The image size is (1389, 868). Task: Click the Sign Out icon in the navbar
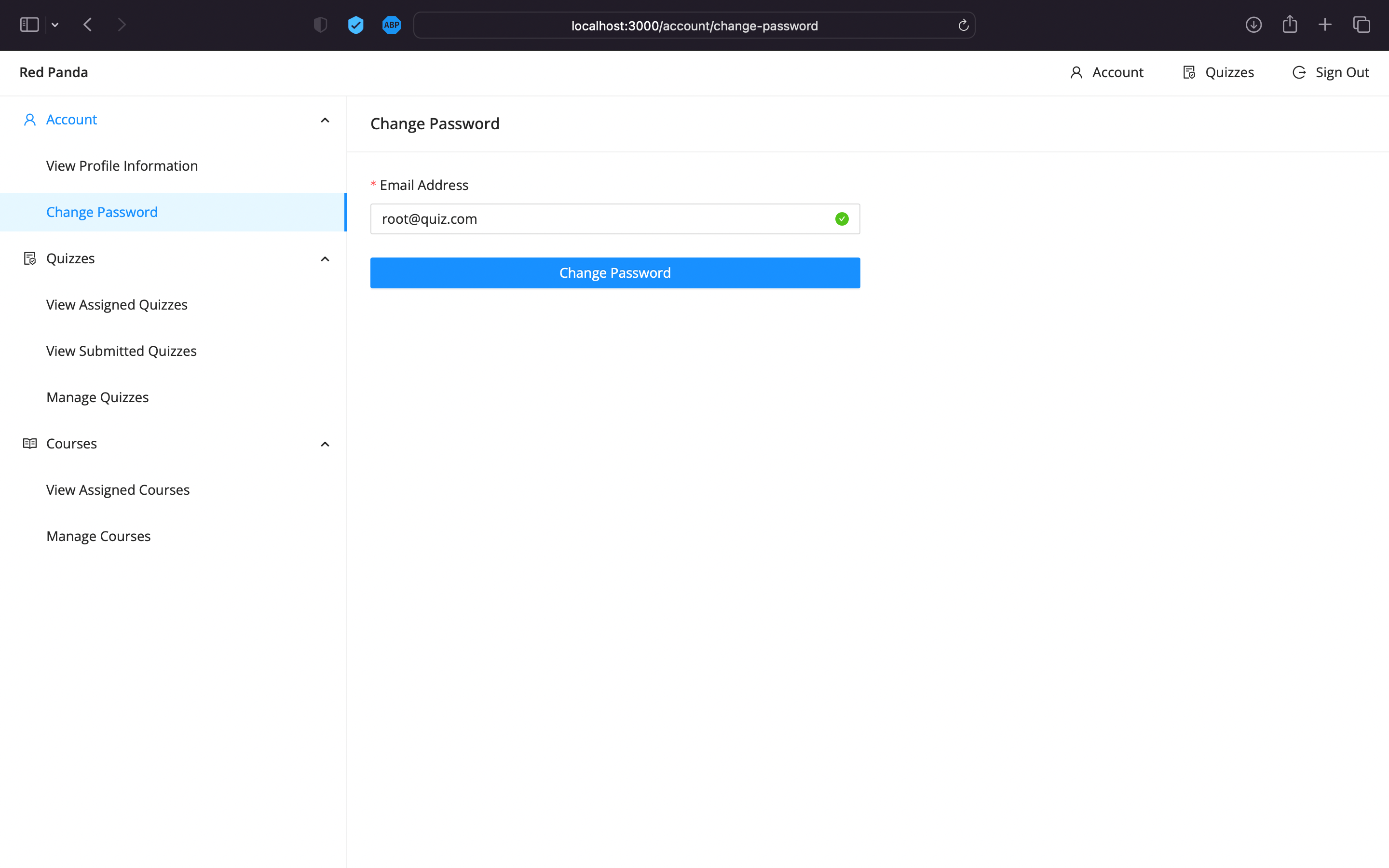[1299, 72]
